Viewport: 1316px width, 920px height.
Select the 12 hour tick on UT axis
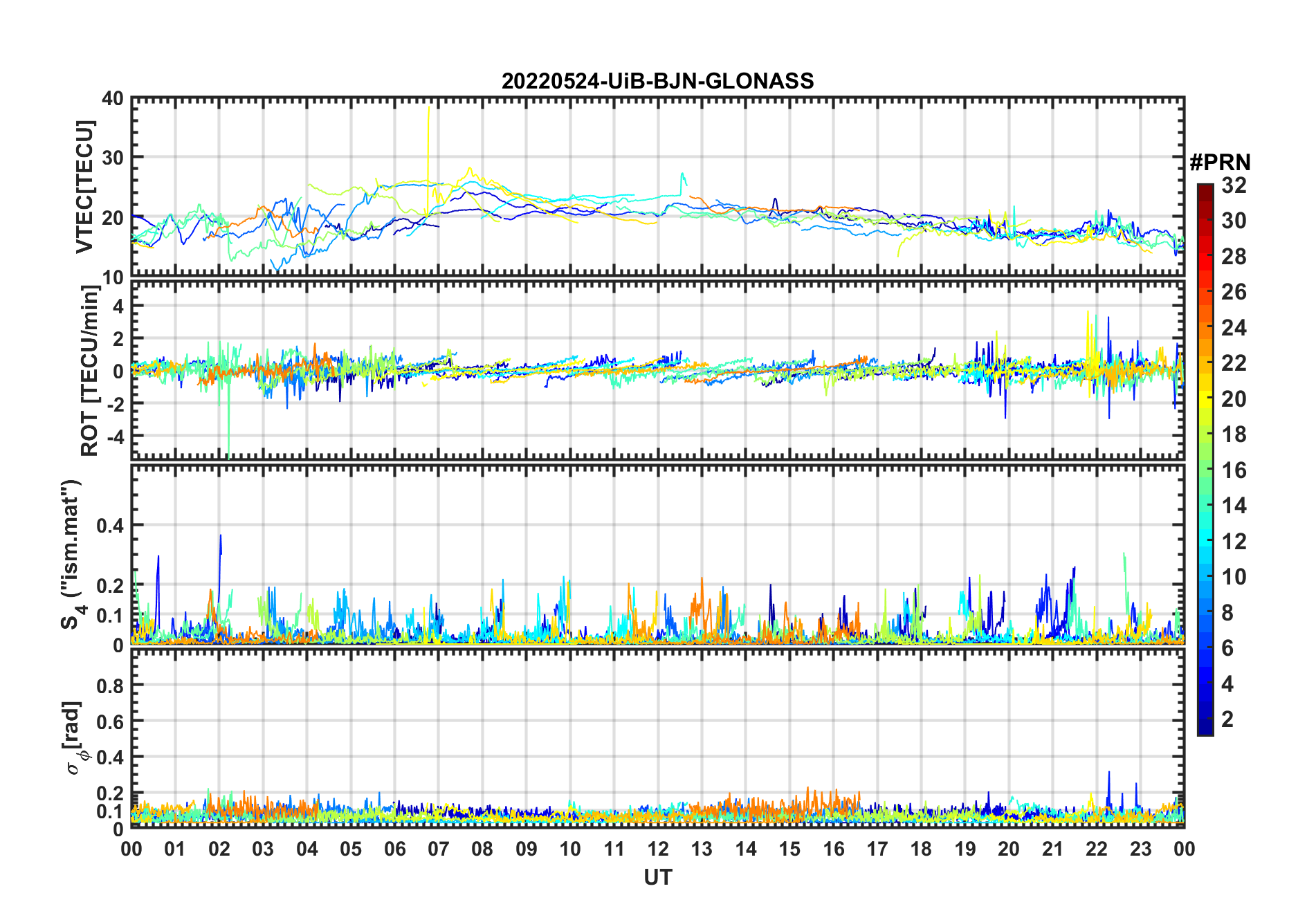(658, 849)
